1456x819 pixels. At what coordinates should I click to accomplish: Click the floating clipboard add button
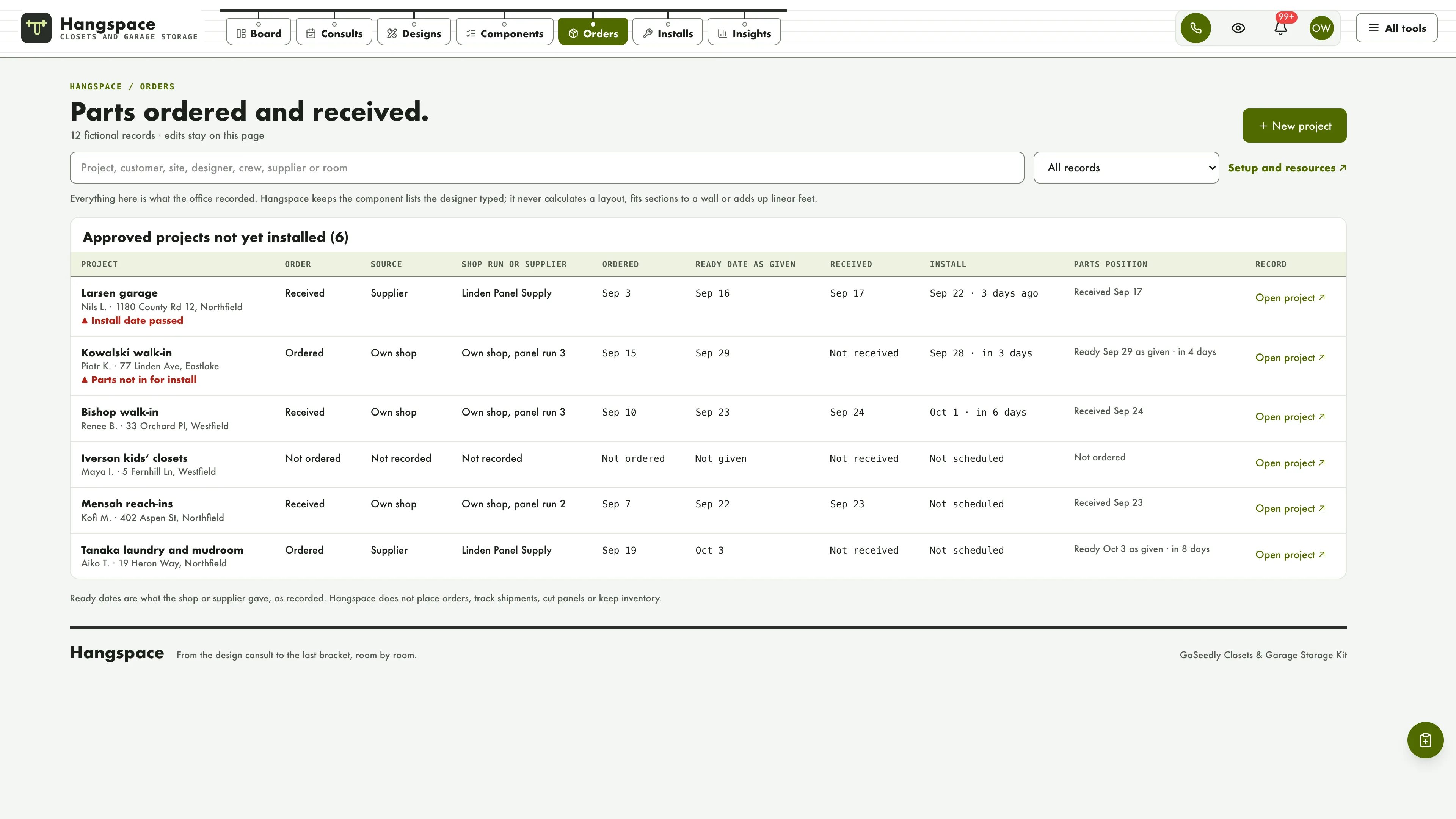tap(1425, 740)
